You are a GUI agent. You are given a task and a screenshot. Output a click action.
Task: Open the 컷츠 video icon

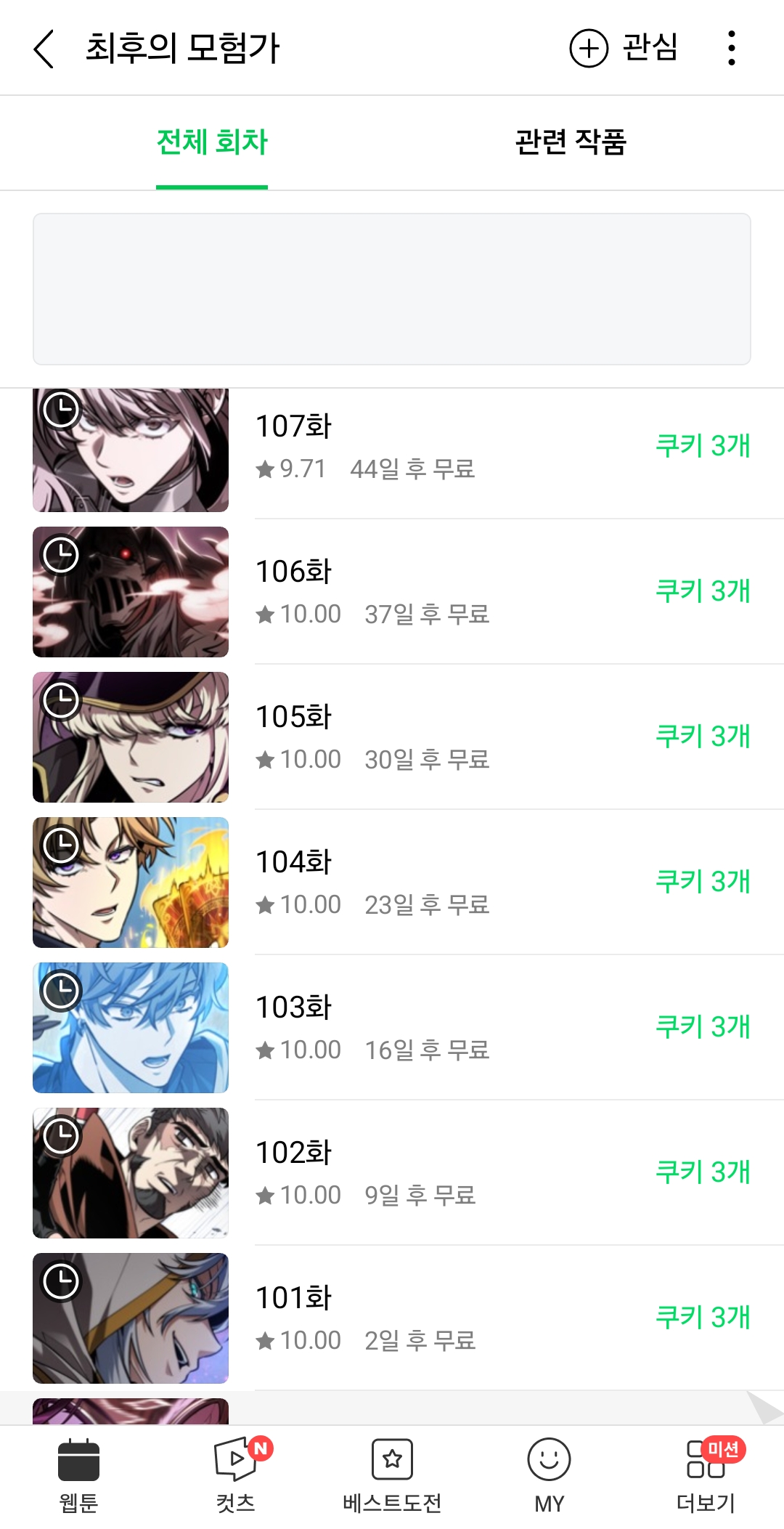(x=236, y=1459)
